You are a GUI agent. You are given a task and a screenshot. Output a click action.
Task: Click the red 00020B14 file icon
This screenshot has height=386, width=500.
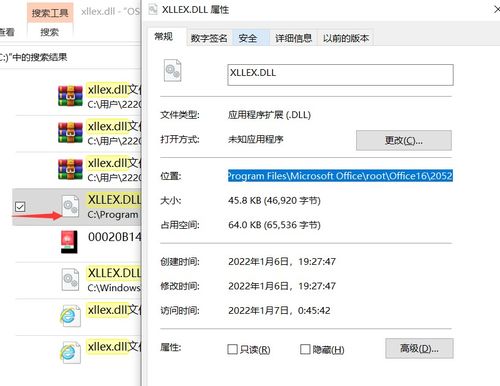(69, 242)
